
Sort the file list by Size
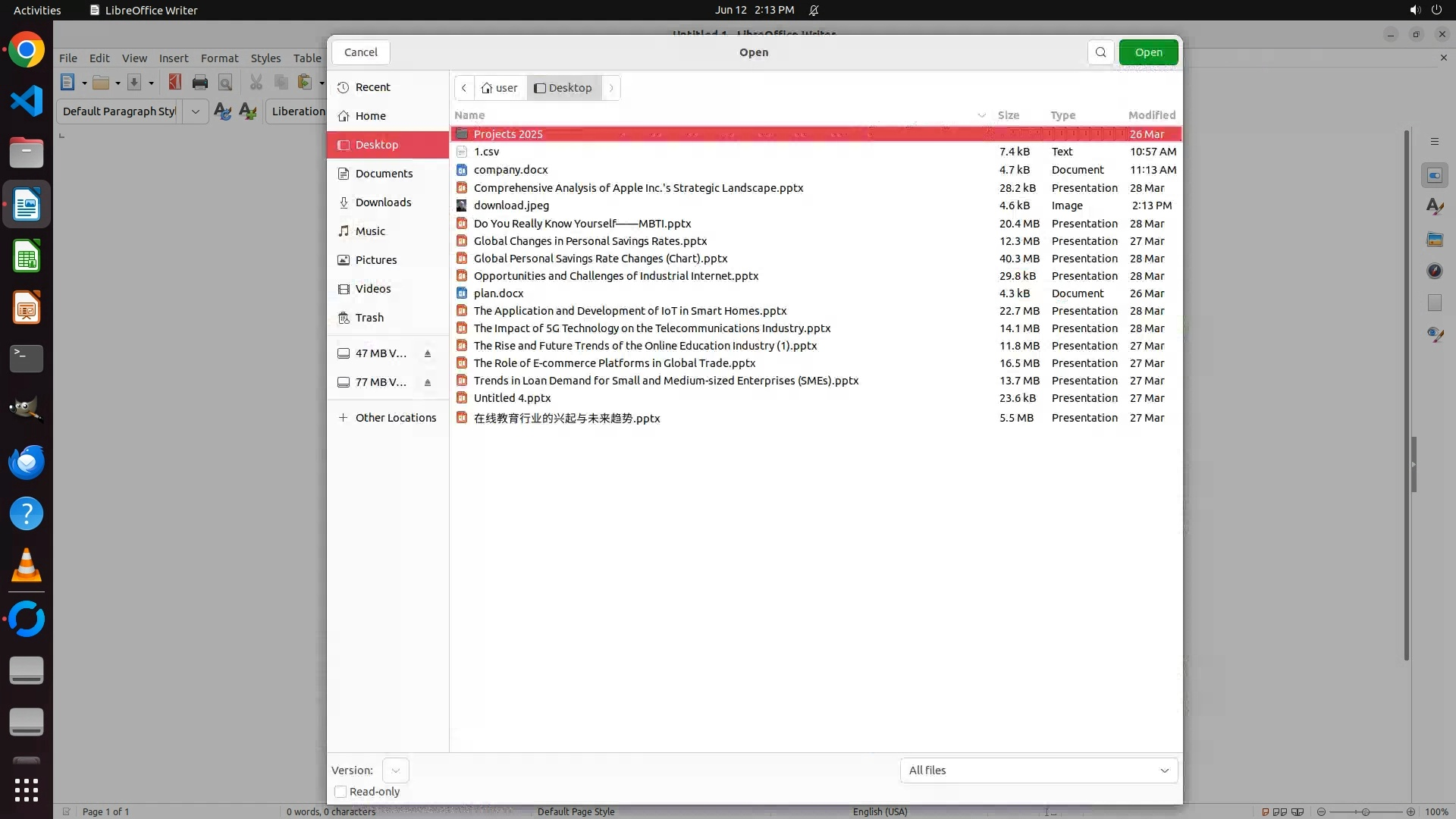(x=1008, y=115)
